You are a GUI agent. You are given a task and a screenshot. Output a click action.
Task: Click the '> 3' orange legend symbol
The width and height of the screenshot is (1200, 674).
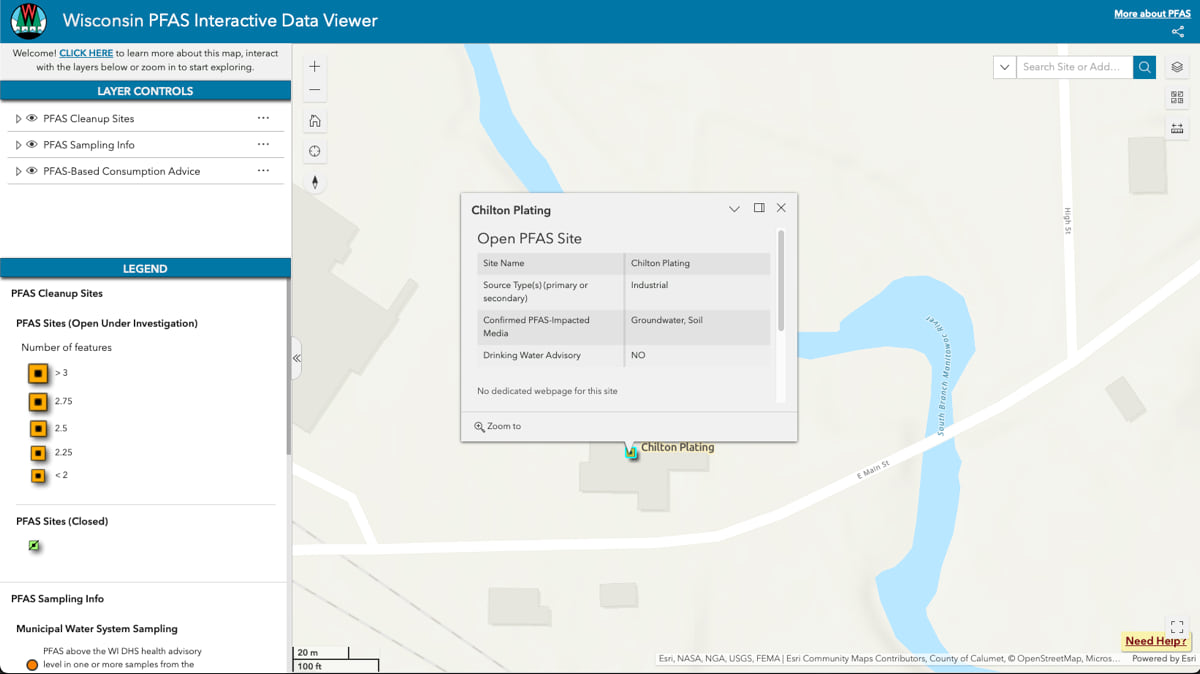point(38,373)
